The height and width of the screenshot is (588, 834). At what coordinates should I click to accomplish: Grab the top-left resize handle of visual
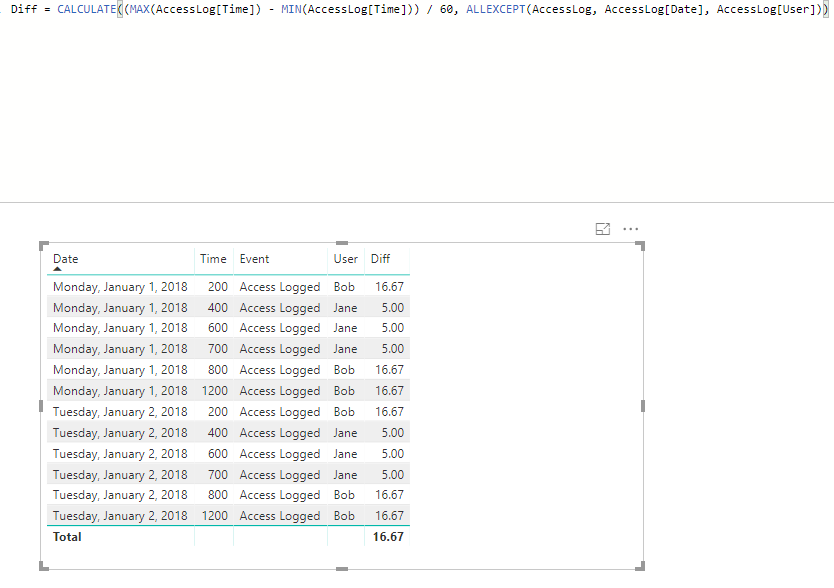click(44, 246)
